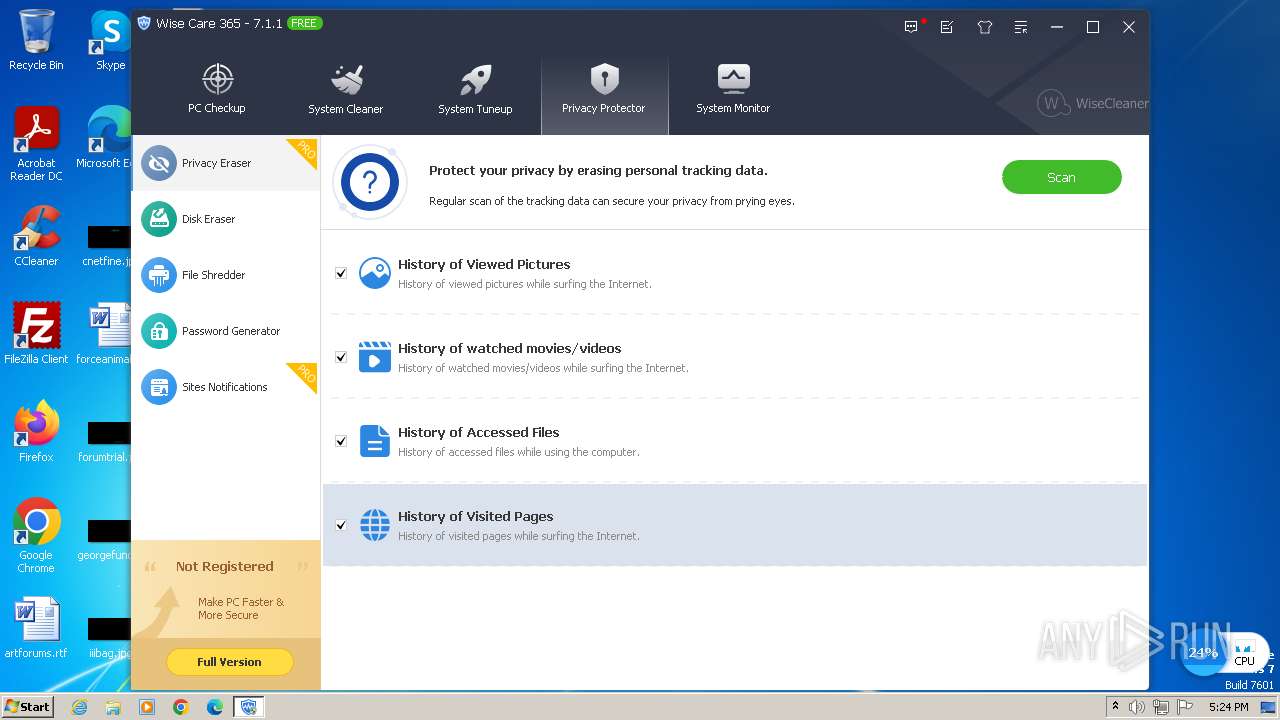
Task: Open the PC Checkup tab
Action: (x=217, y=90)
